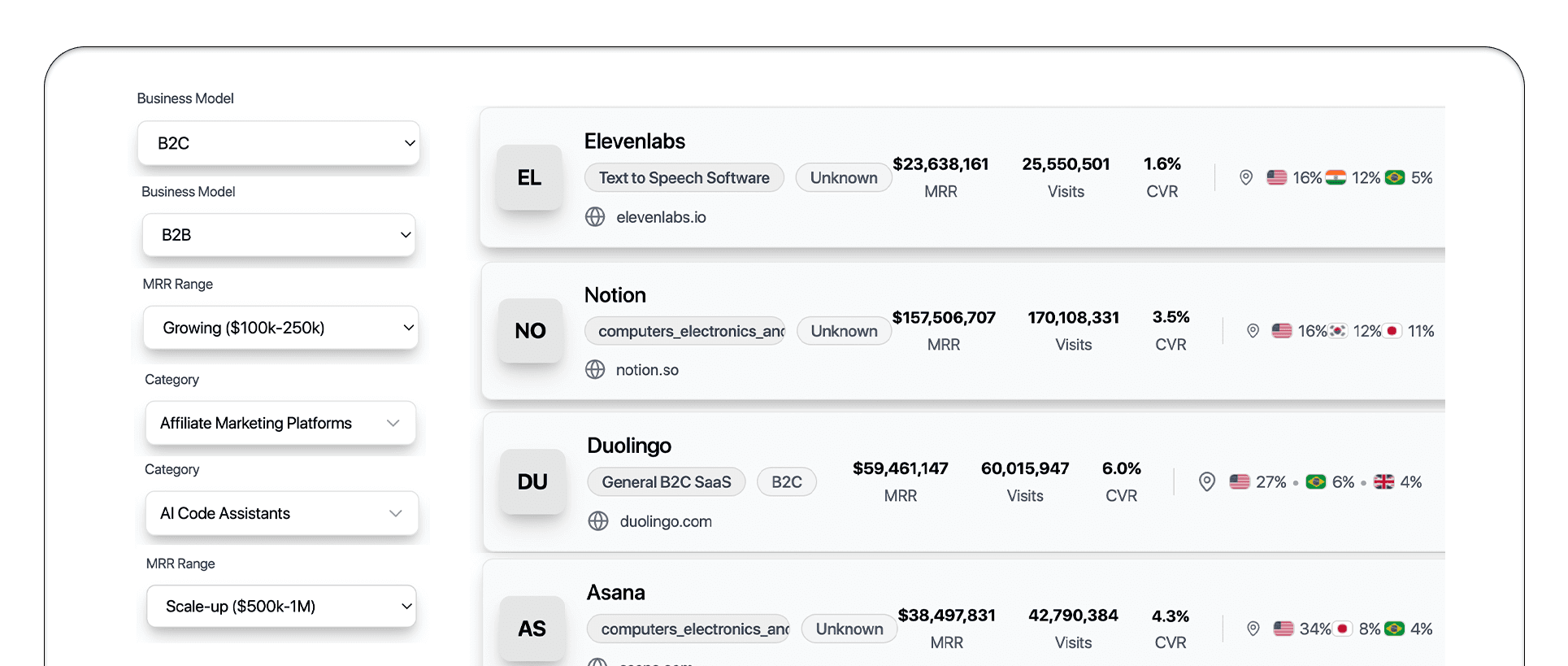Open the B2C Business Model dropdown
The width and height of the screenshot is (1568, 666).
279,143
